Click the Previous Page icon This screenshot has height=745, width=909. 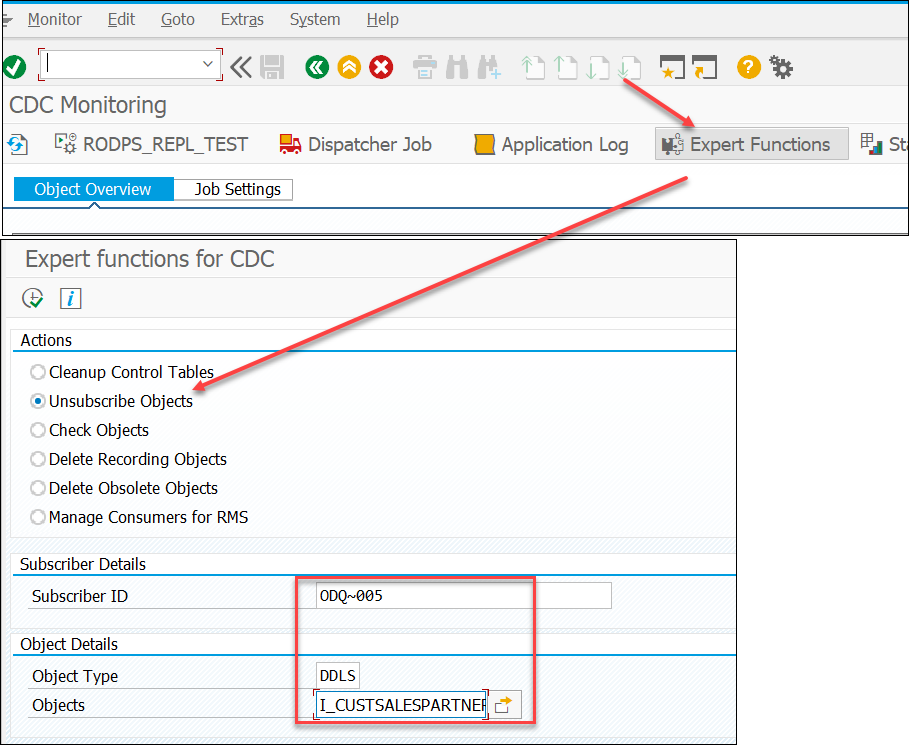click(565, 67)
